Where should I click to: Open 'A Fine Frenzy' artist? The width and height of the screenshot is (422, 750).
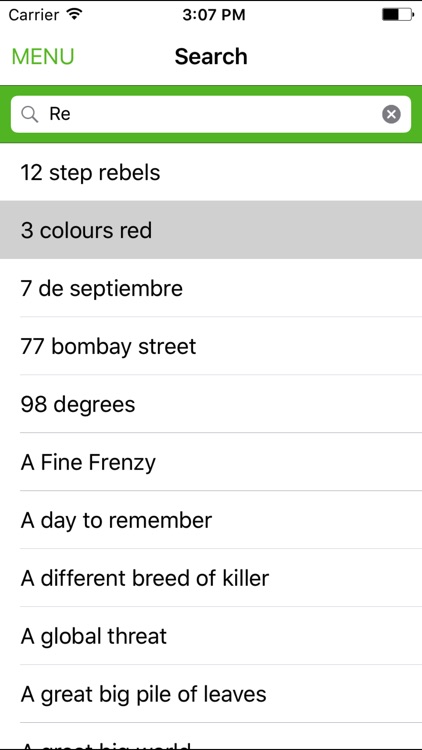click(x=211, y=462)
